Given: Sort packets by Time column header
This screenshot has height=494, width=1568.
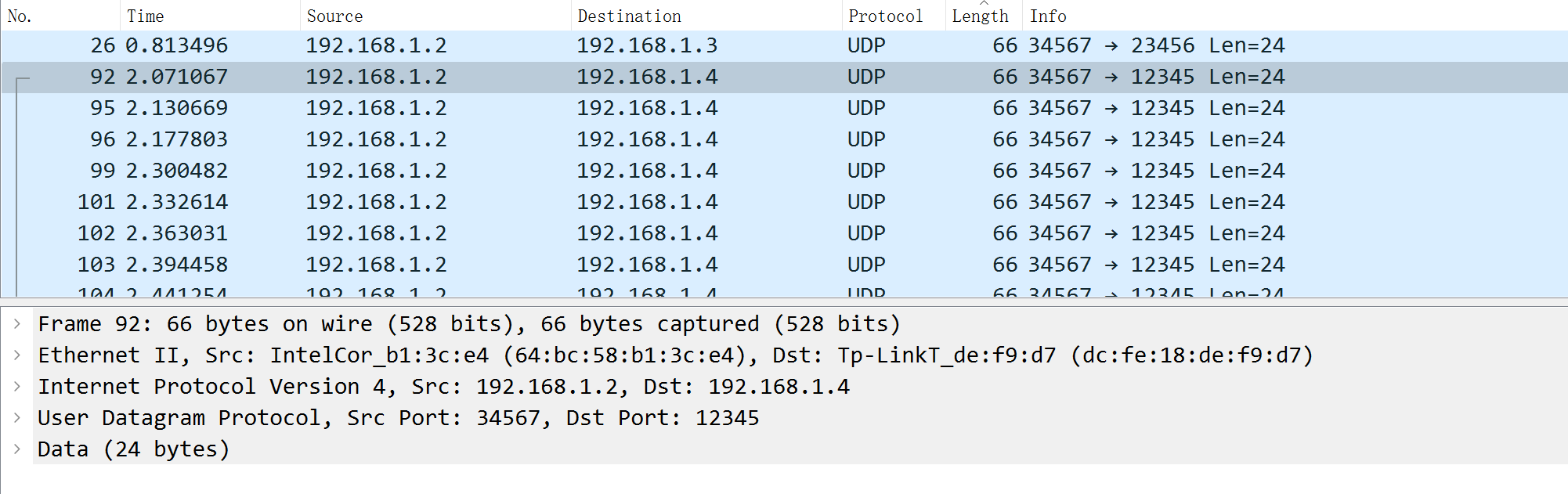Looking at the screenshot, I should click(210, 16).
